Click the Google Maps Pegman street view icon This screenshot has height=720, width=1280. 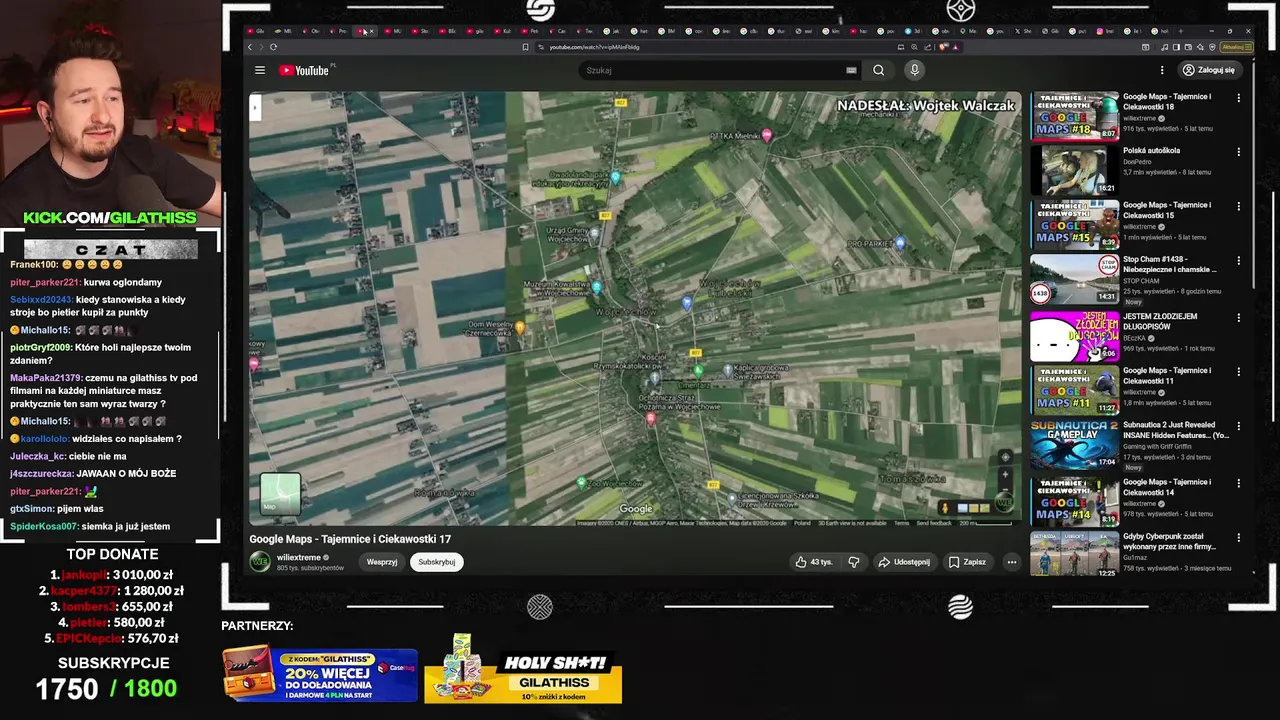click(944, 508)
